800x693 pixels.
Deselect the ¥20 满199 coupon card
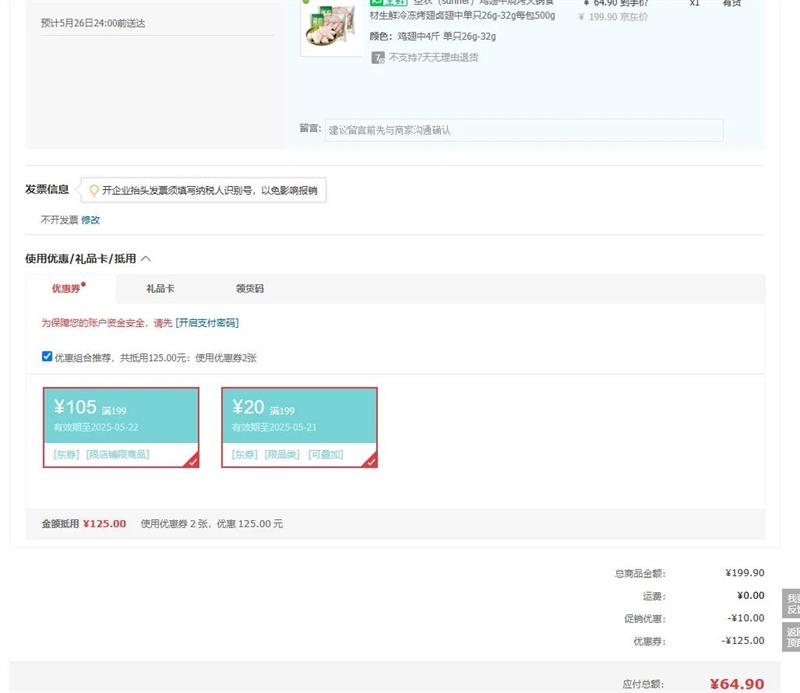tap(299, 416)
